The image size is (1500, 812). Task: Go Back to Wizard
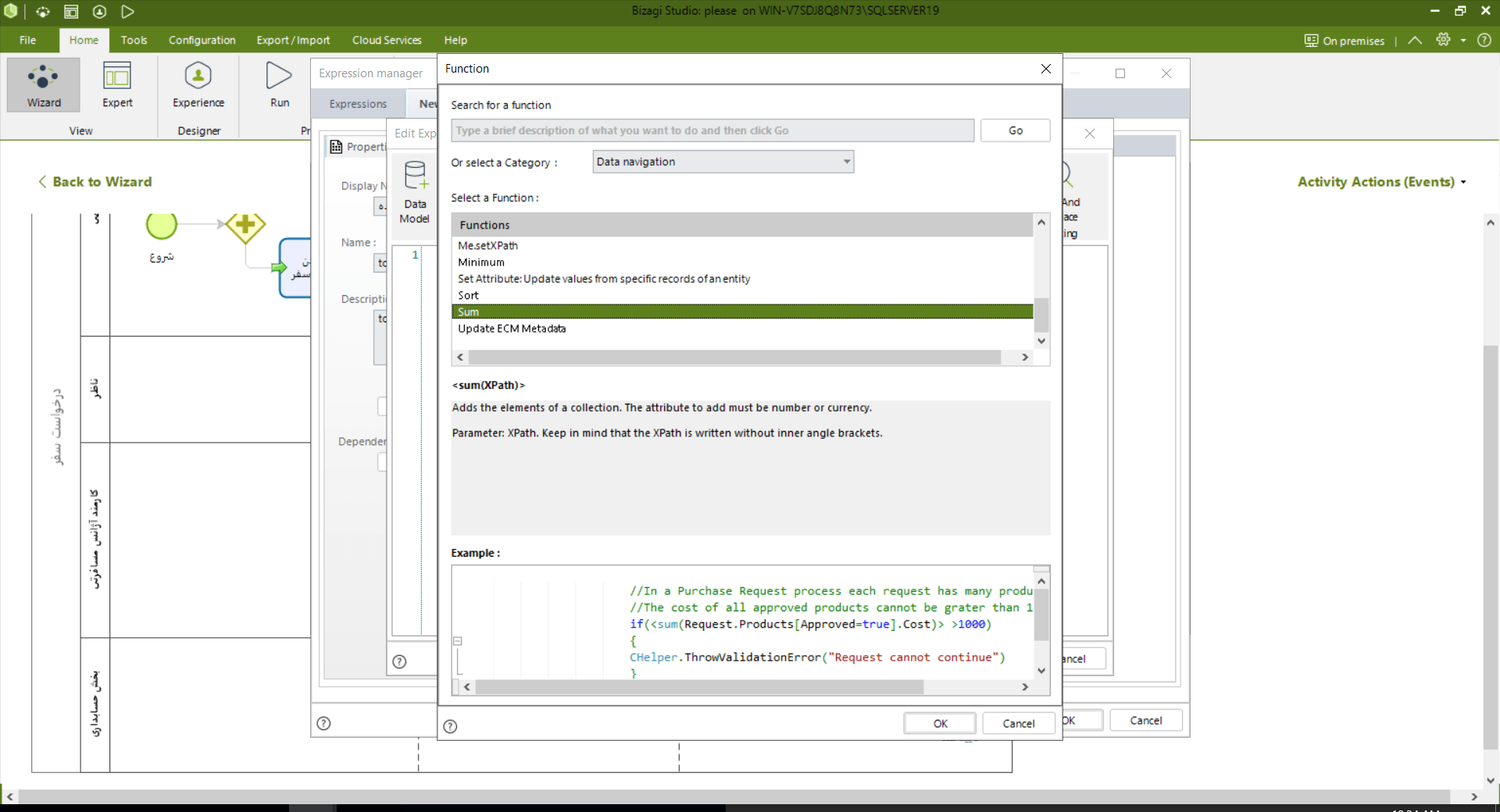point(95,182)
